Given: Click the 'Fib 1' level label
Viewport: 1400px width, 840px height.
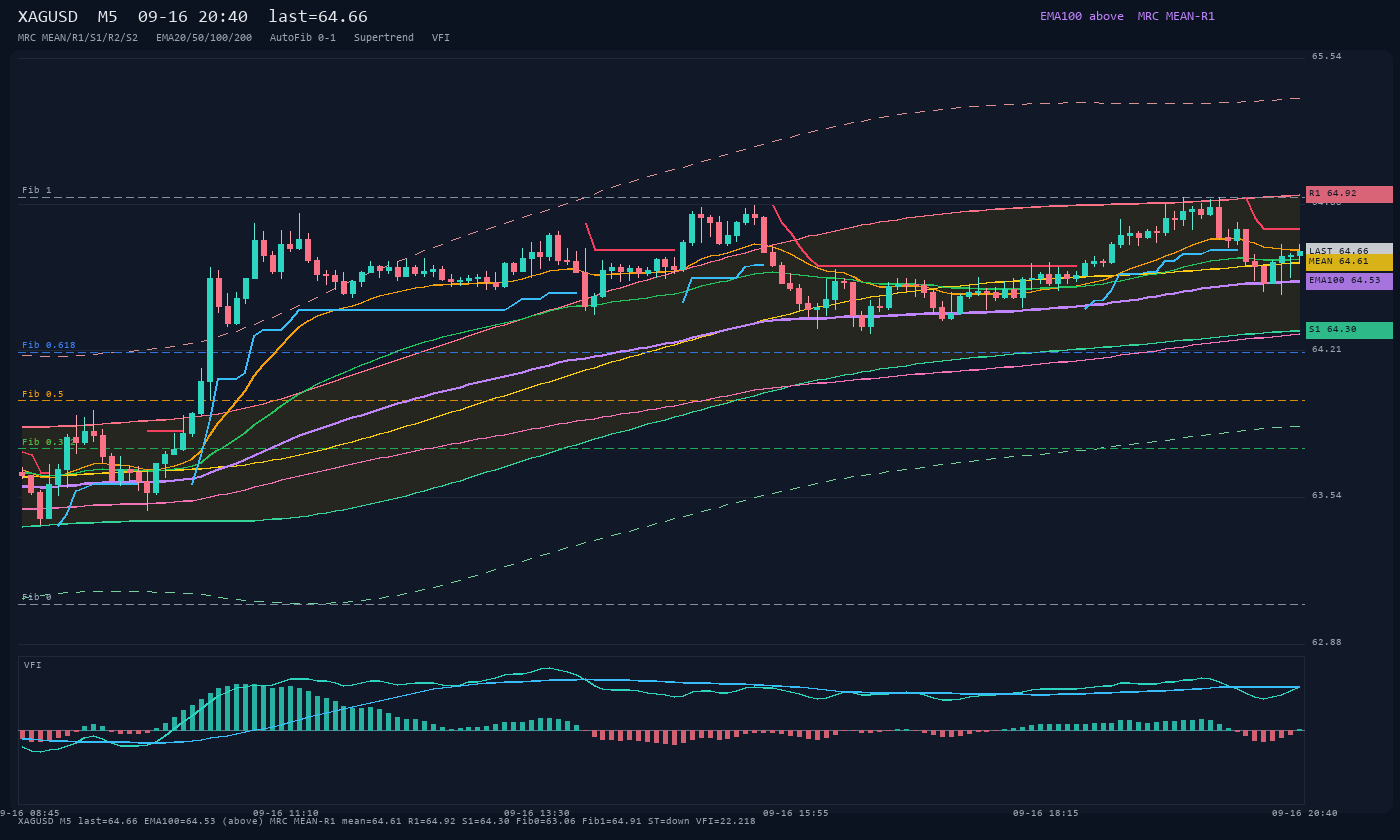Looking at the screenshot, I should point(37,190).
